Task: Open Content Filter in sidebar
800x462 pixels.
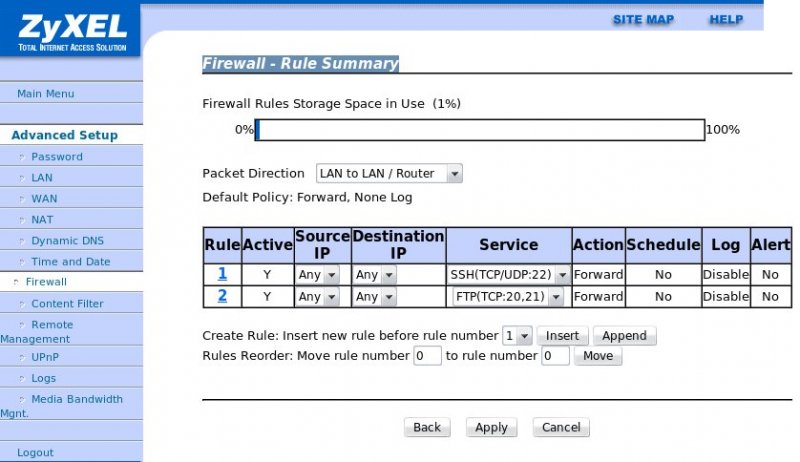Action: 67,303
